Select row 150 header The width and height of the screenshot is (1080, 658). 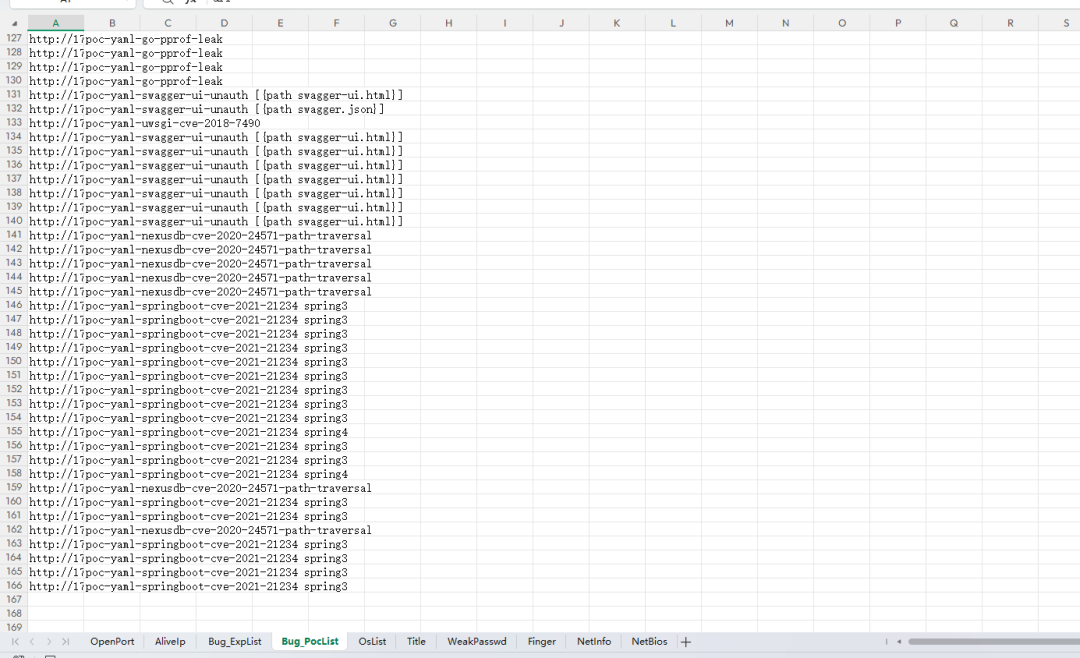coord(14,361)
